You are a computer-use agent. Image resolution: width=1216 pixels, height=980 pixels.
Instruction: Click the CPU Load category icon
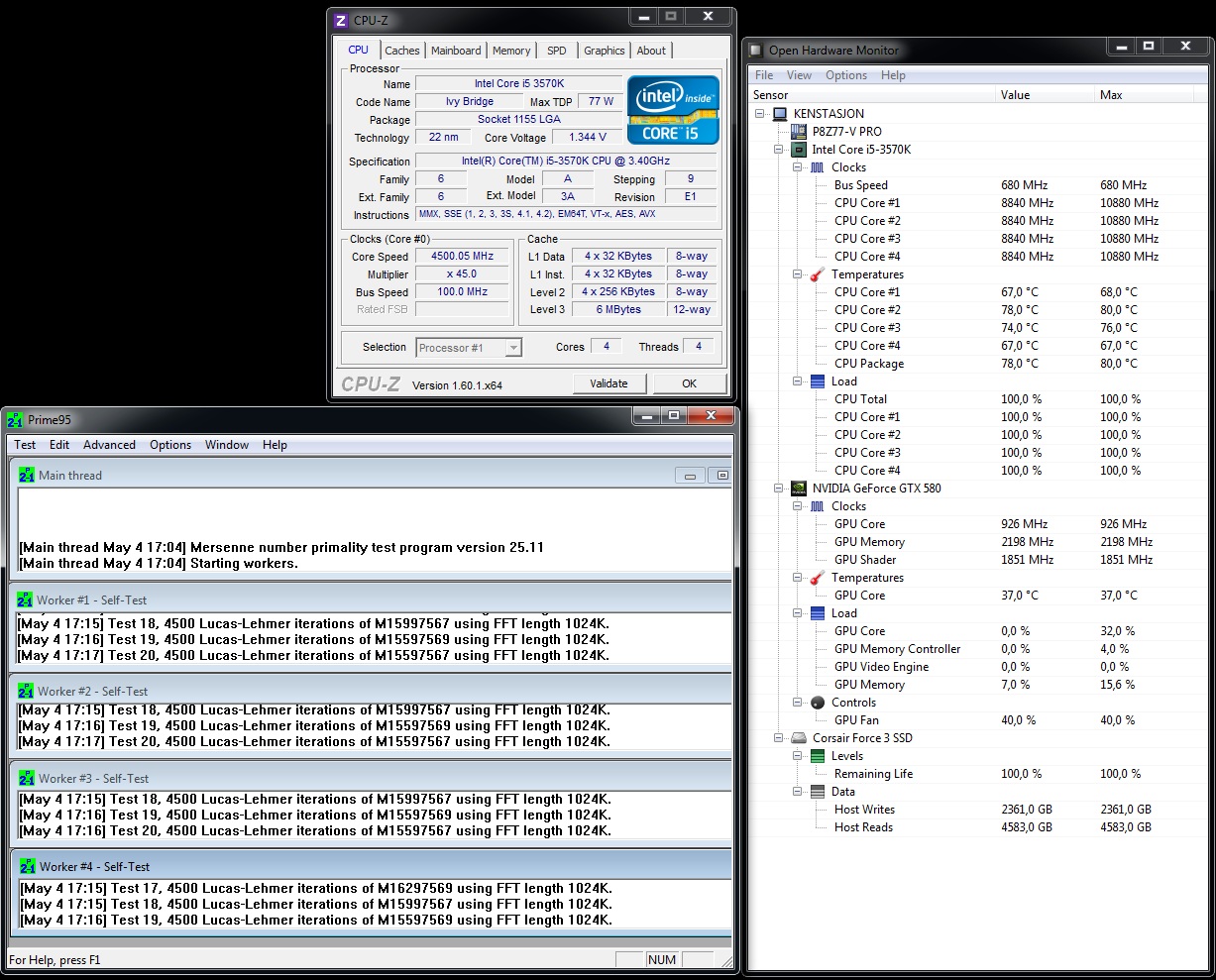818,381
